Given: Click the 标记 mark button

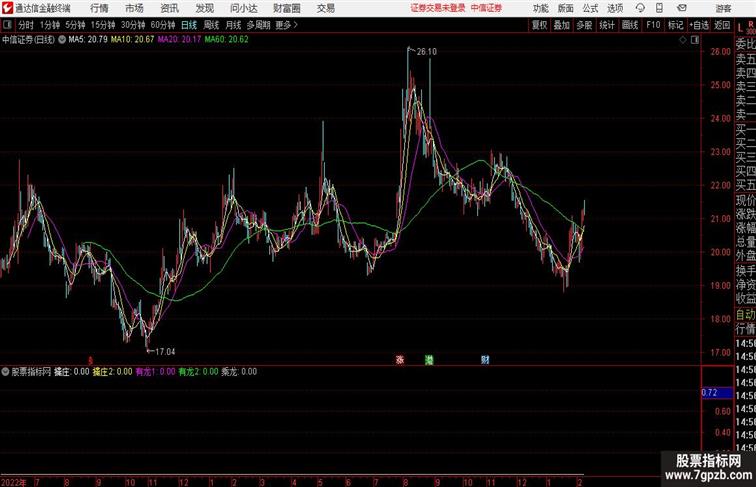Looking at the screenshot, I should pos(675,25).
